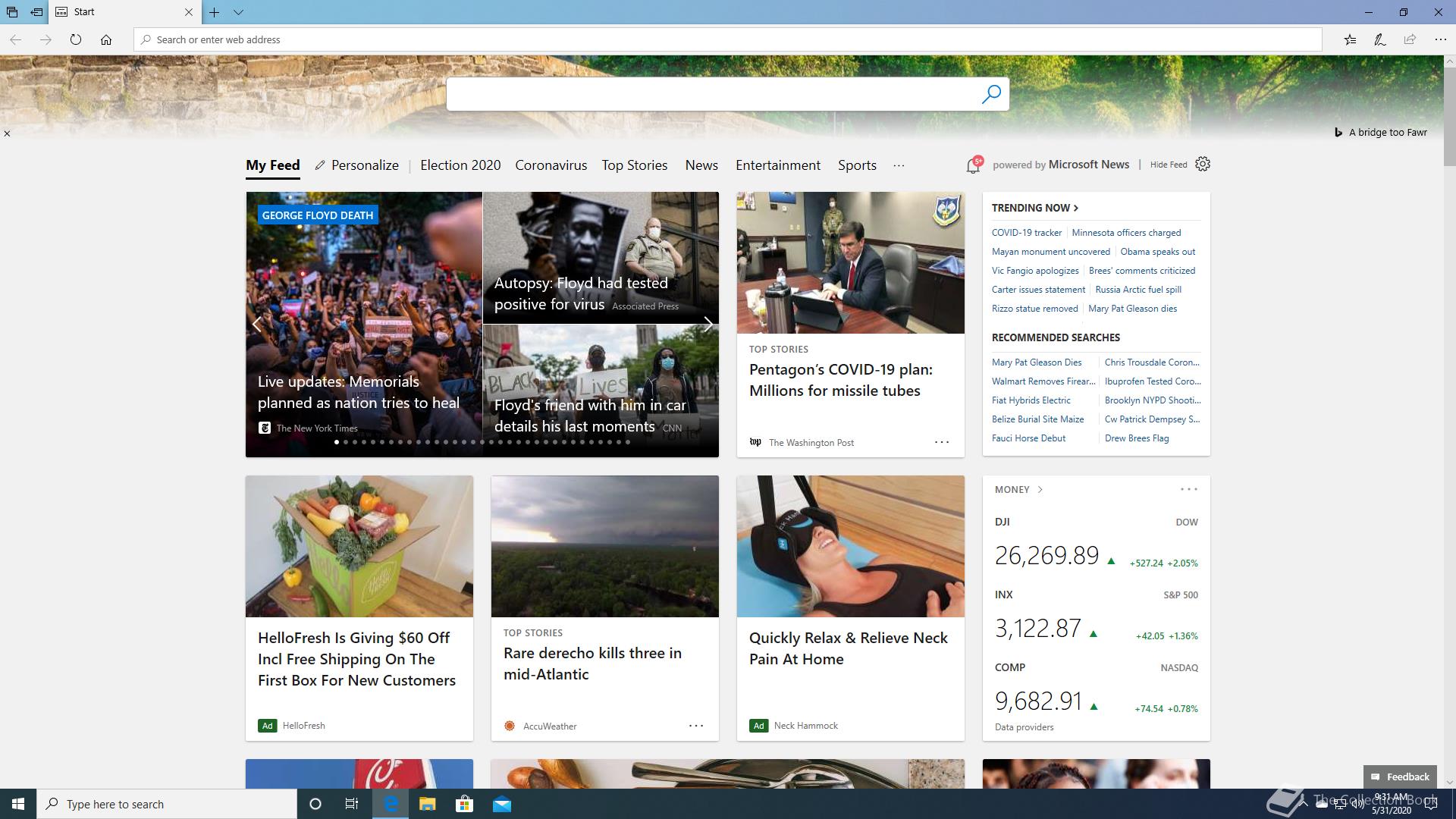Click the forward navigation arrow
Screen dimensions: 1456x819
click(45, 39)
